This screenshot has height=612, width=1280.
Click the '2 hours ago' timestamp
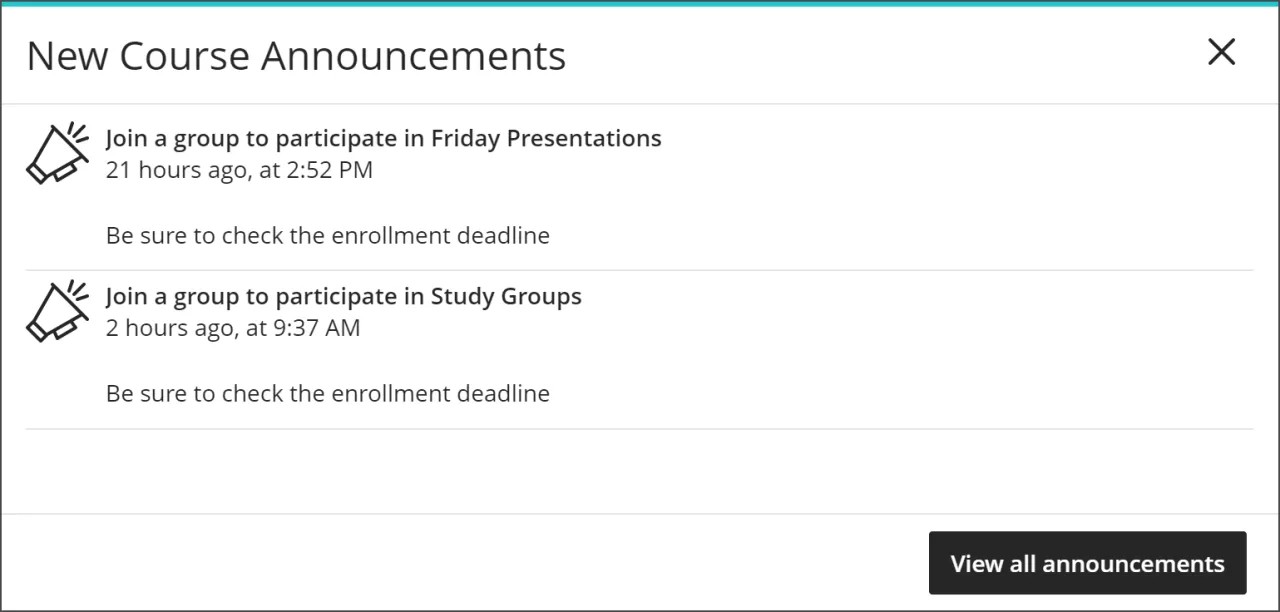tap(233, 328)
